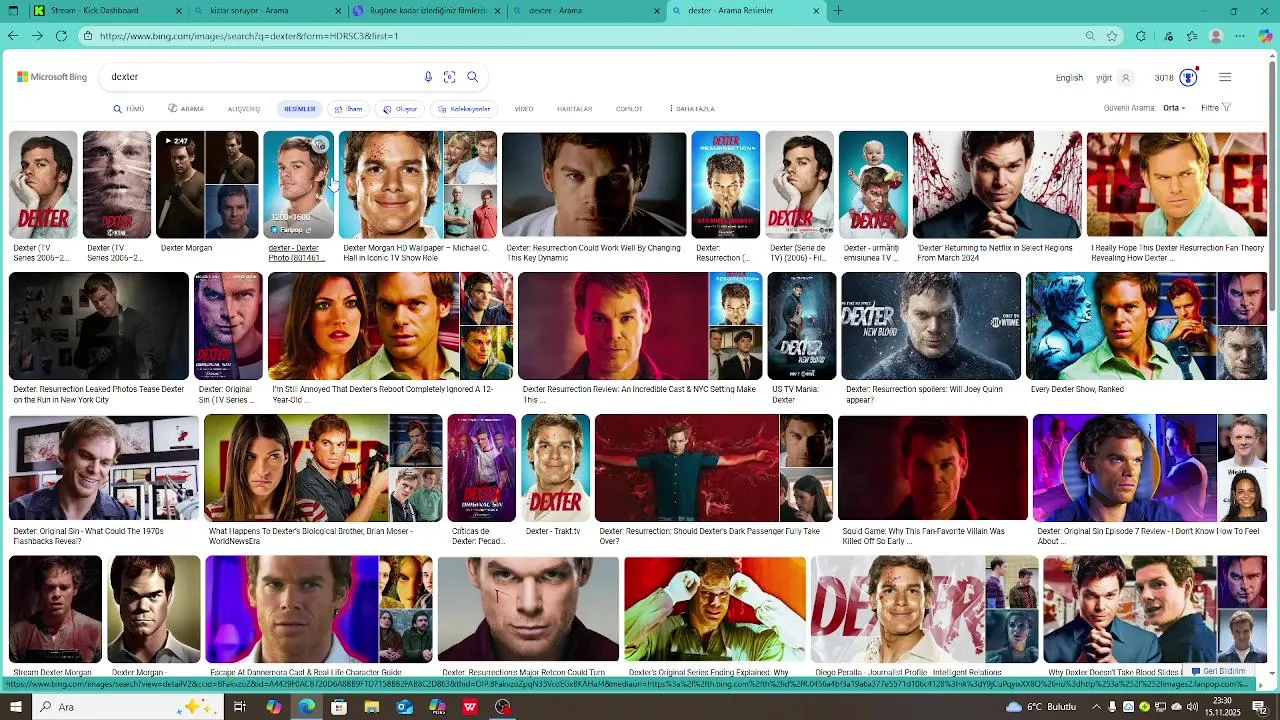The height and width of the screenshot is (720, 1280).
Task: Open the browser extensions puzzle icon
Action: click(x=1141, y=36)
